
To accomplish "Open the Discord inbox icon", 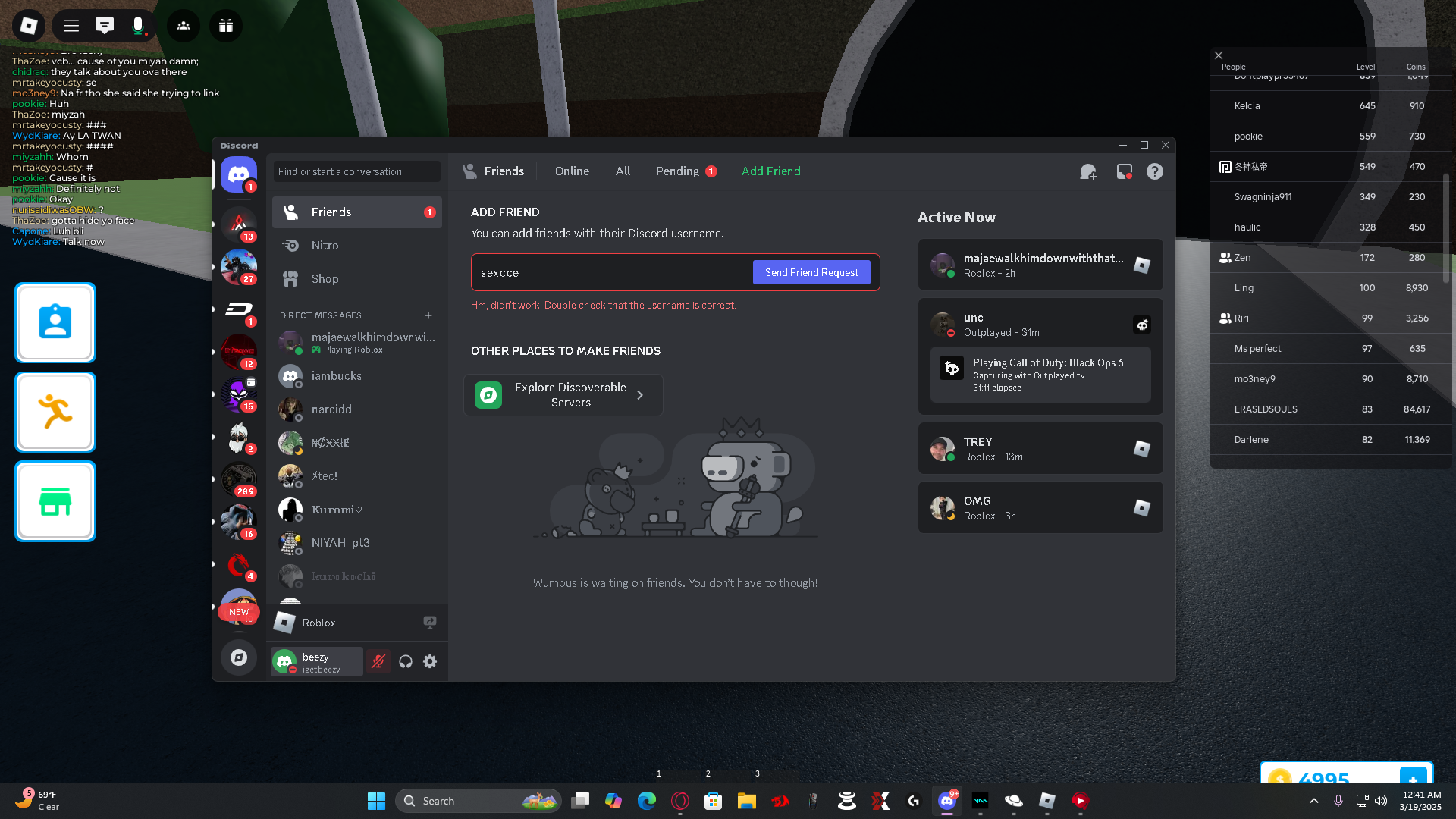I will click(1125, 172).
